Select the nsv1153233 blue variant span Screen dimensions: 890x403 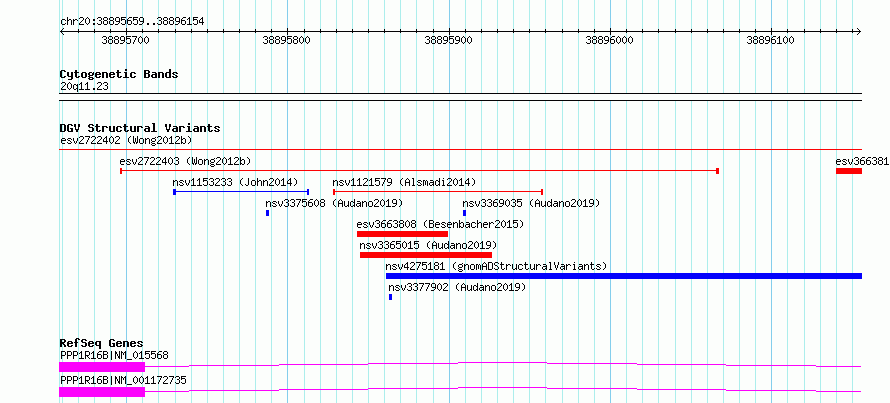[241, 192]
